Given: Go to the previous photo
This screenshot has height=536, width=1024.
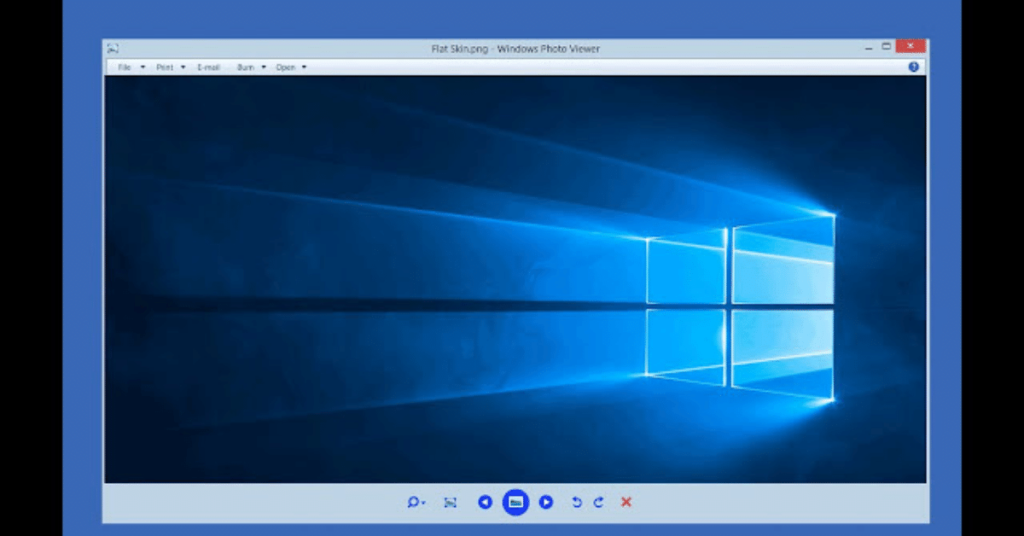Looking at the screenshot, I should [x=485, y=502].
